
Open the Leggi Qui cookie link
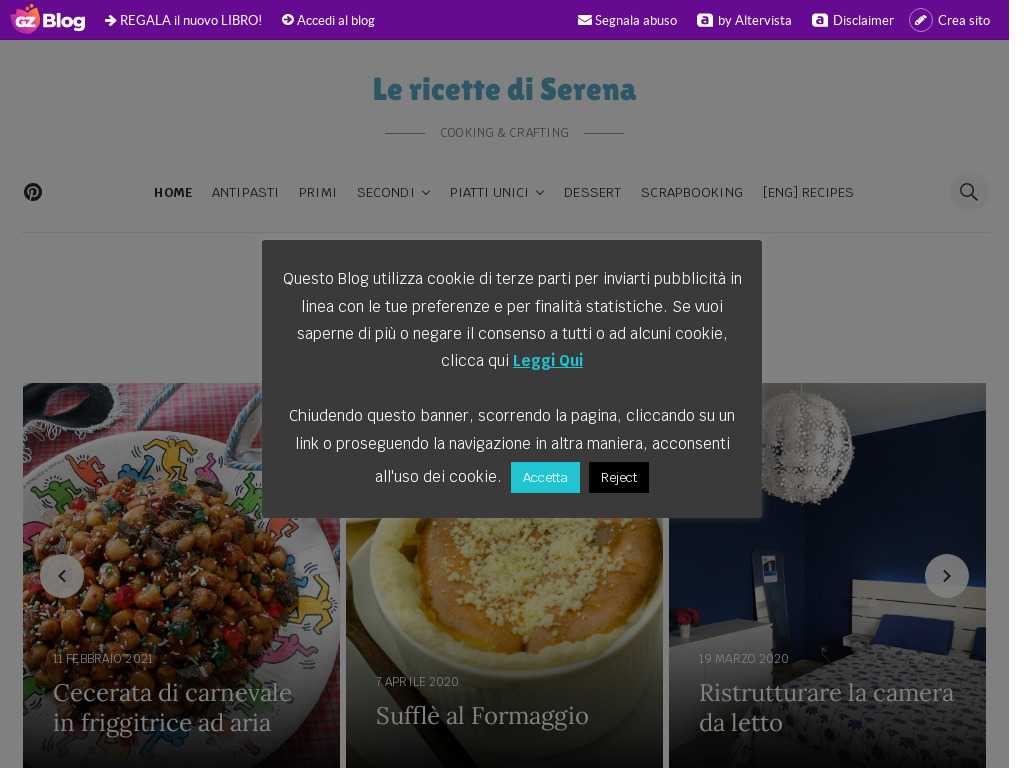(548, 360)
